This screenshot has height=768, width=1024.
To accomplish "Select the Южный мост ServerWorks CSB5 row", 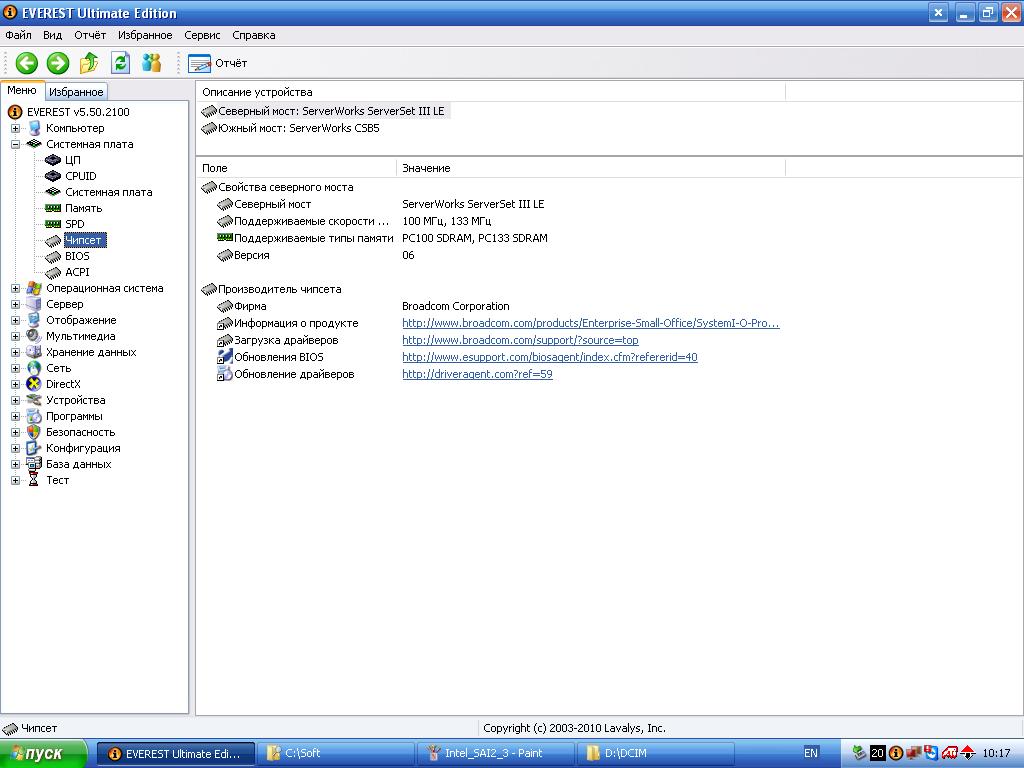I will click(290, 128).
